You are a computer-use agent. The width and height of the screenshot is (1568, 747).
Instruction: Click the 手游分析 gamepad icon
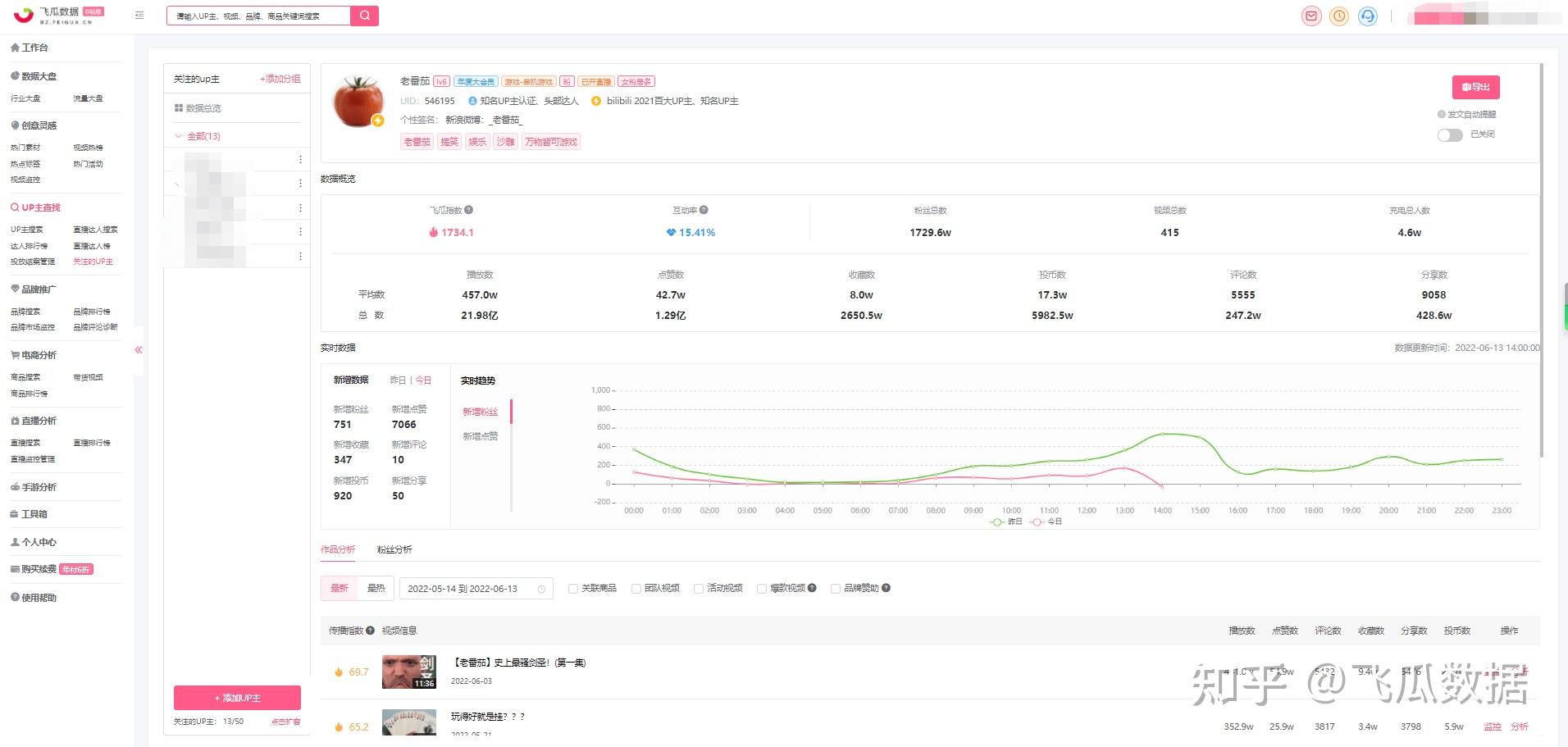[x=15, y=487]
